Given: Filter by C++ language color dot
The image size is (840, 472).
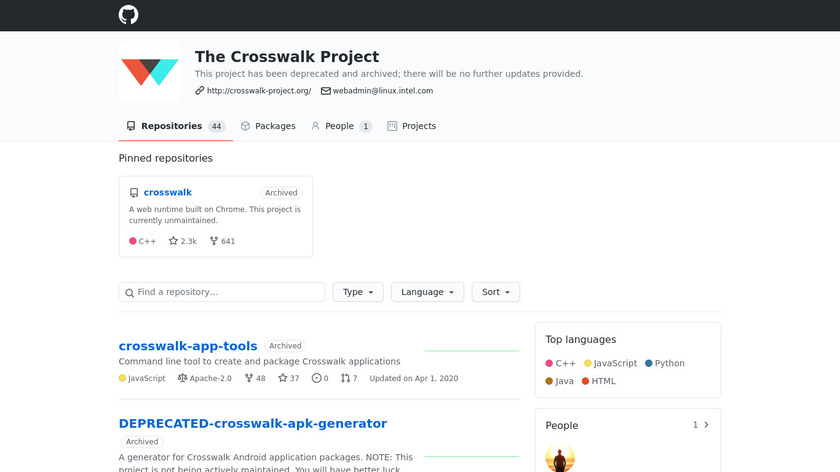Looking at the screenshot, I should (x=549, y=364).
